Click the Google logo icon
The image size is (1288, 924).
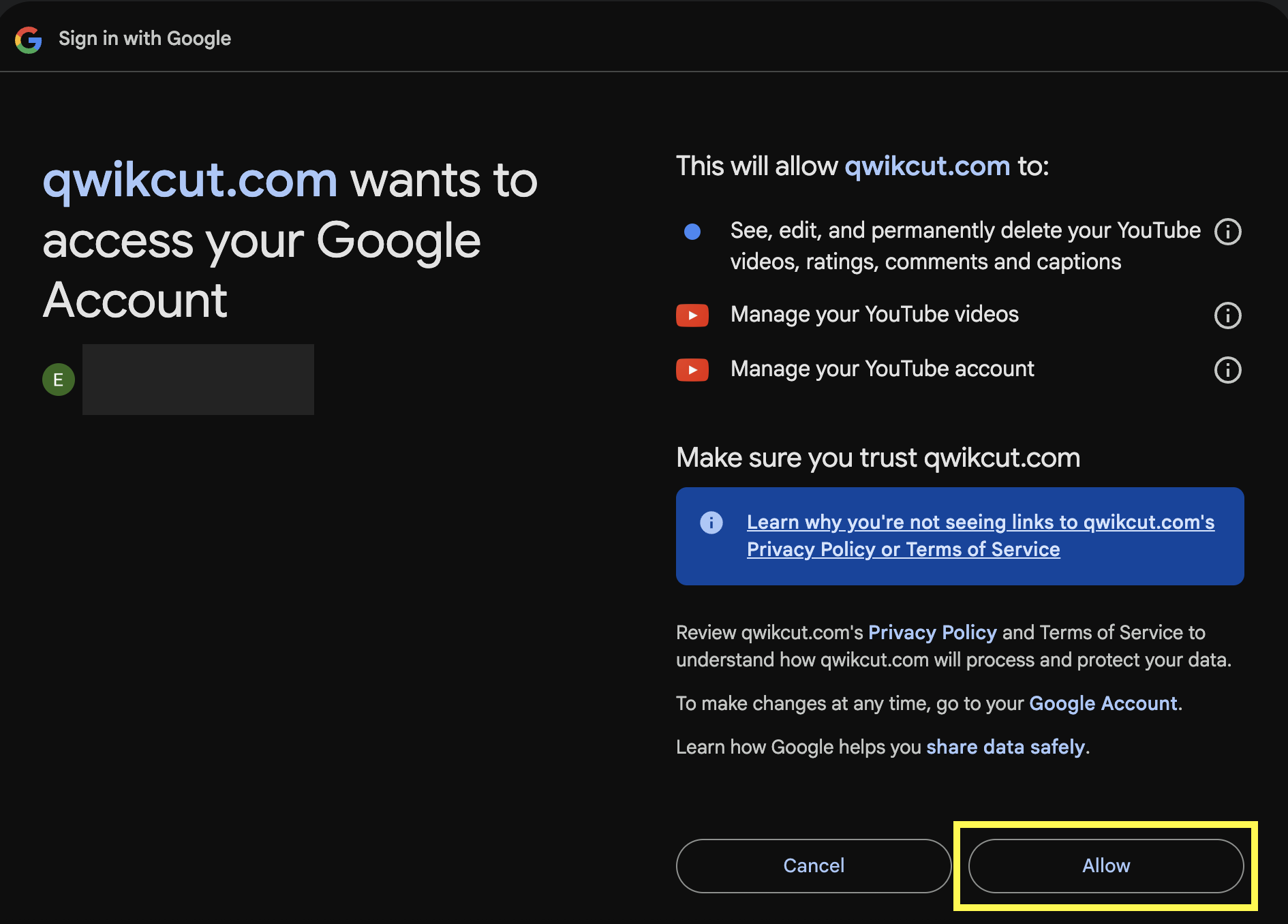point(29,40)
